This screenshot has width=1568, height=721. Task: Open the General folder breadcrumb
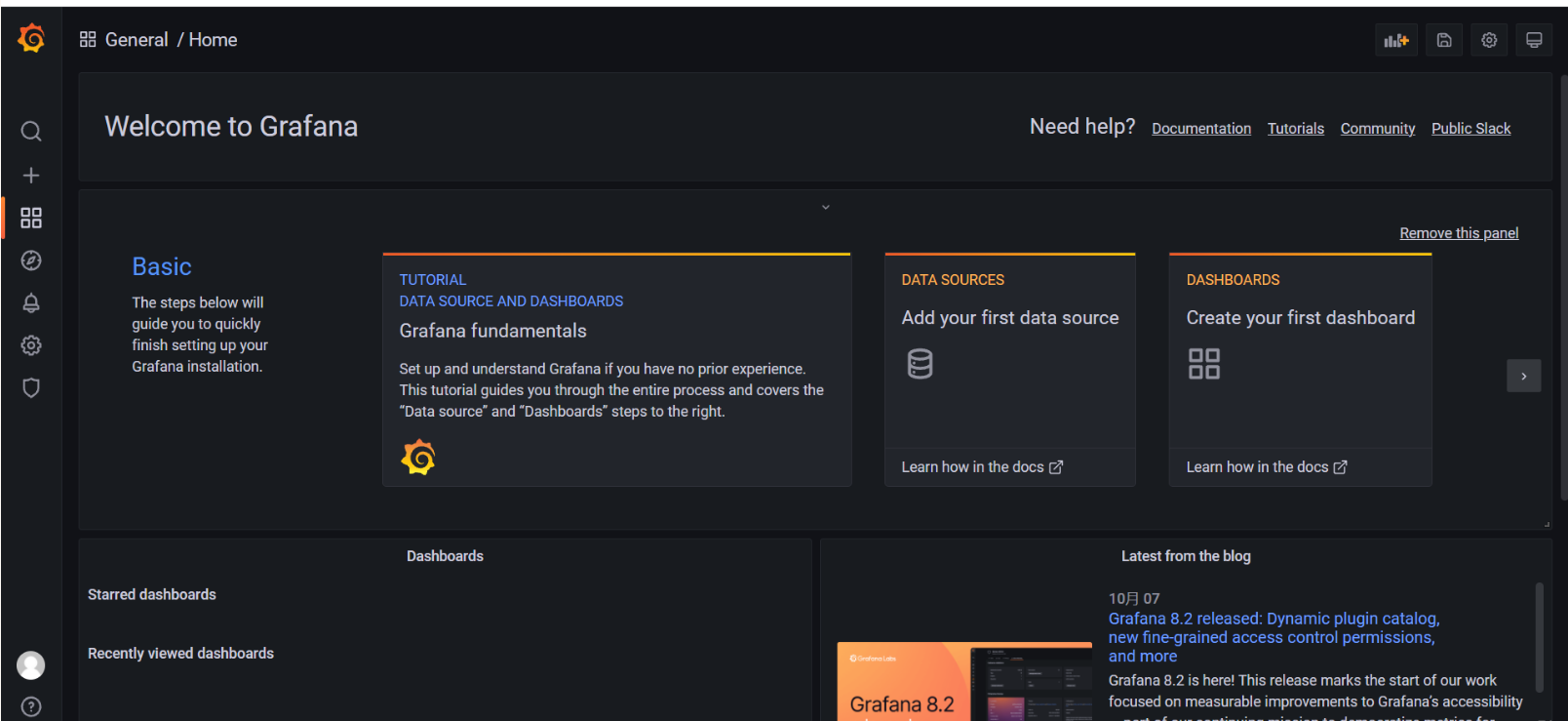pos(137,40)
